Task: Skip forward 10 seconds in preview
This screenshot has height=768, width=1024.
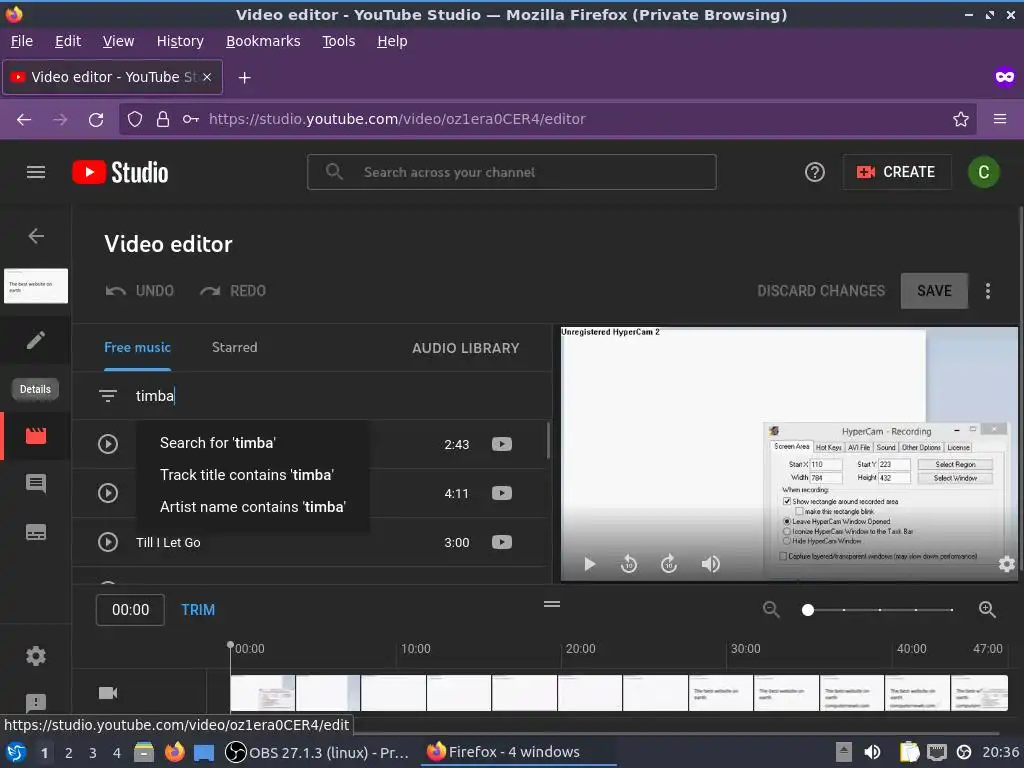Action: pos(669,564)
